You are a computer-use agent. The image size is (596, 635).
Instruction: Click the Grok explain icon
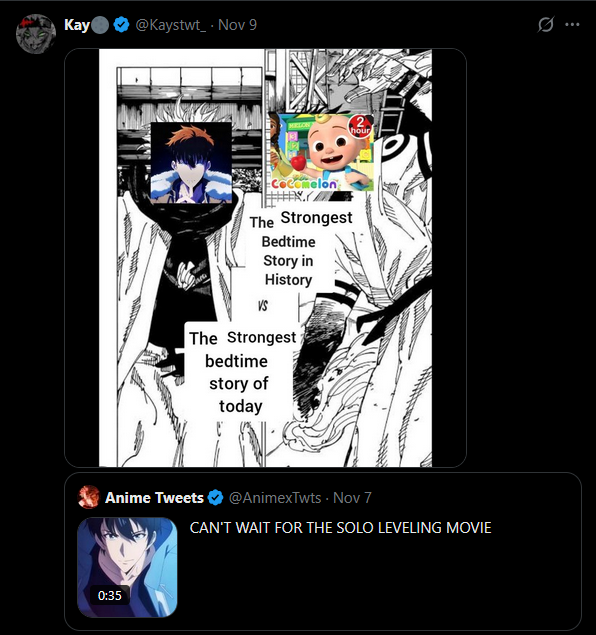(x=545, y=25)
